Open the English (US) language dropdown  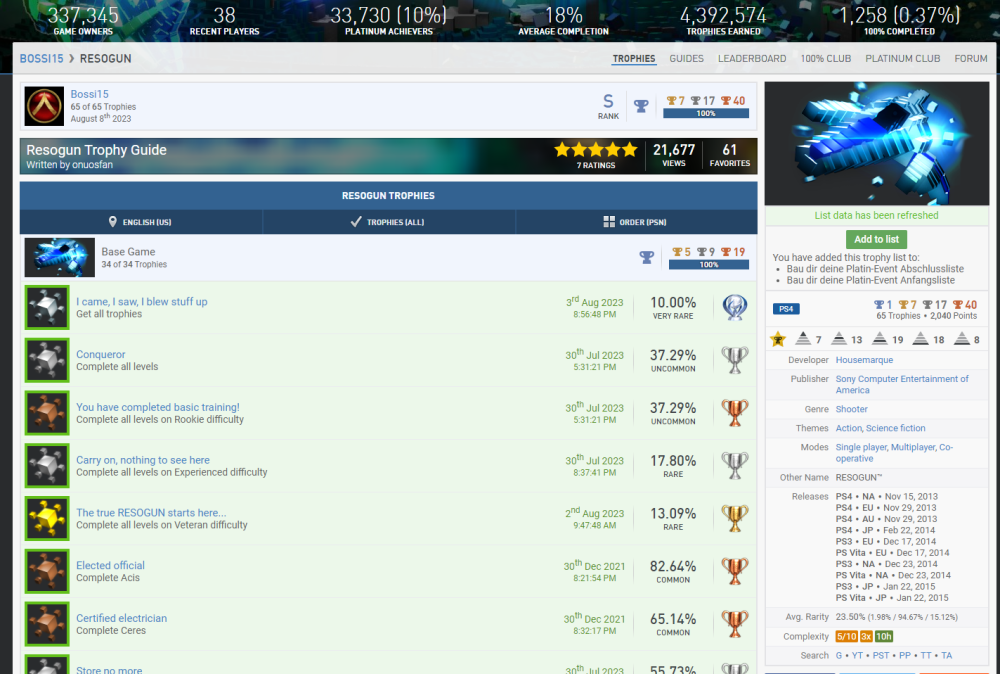tap(141, 222)
